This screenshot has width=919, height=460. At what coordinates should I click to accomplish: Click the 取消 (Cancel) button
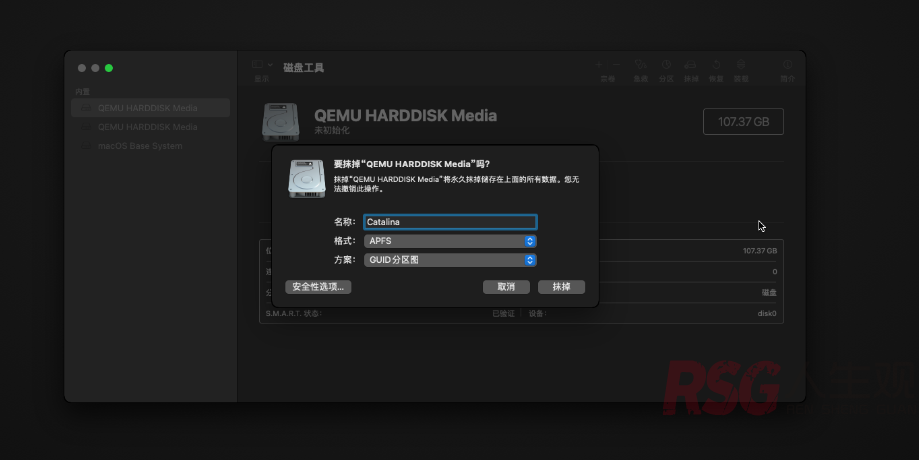point(506,287)
